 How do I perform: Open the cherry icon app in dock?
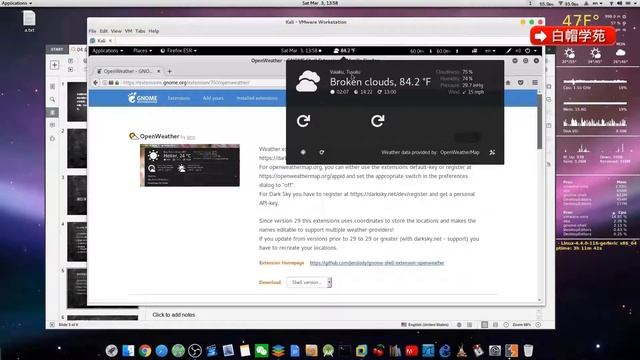[x=378, y=350]
